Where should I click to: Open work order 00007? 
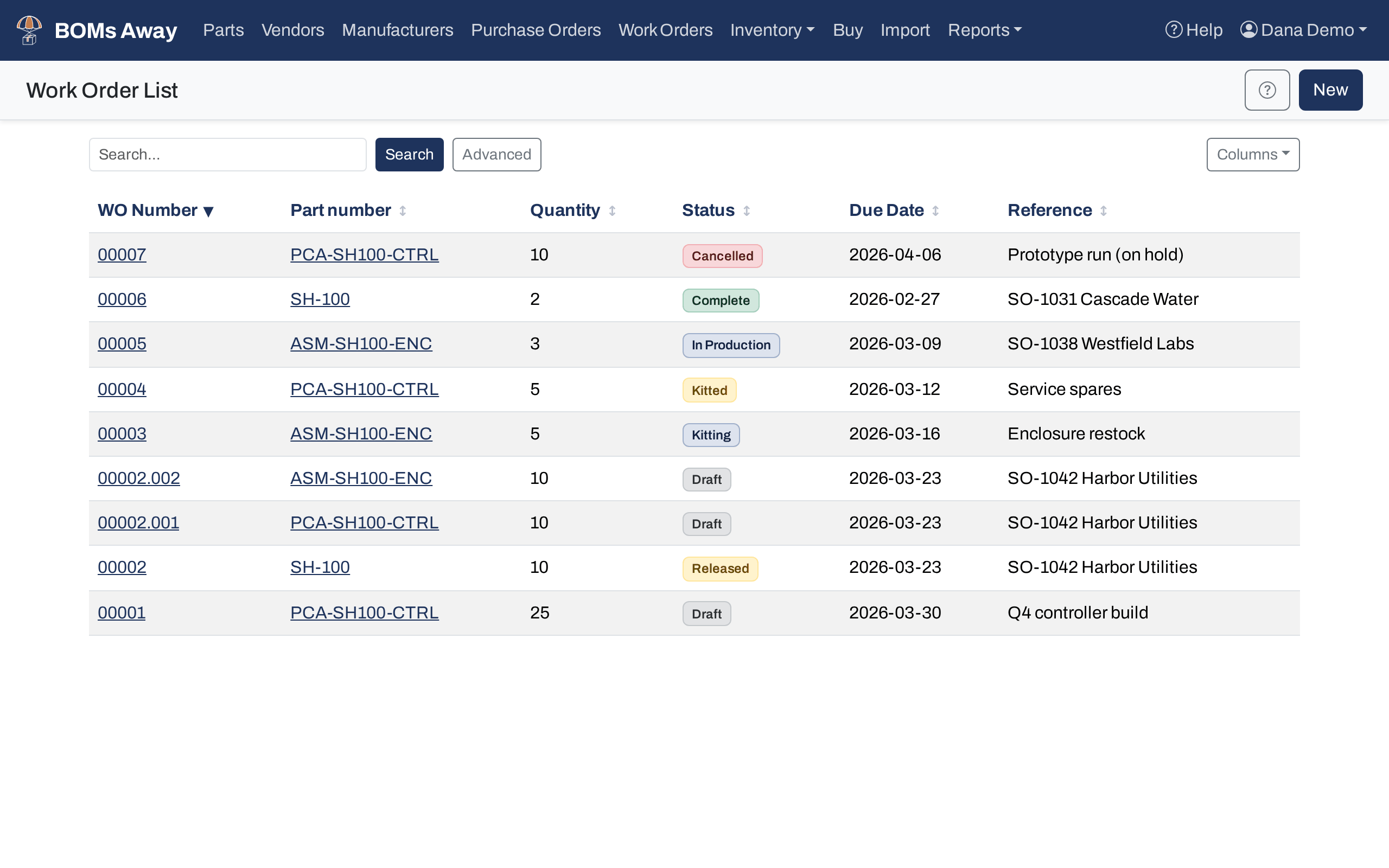tap(122, 254)
